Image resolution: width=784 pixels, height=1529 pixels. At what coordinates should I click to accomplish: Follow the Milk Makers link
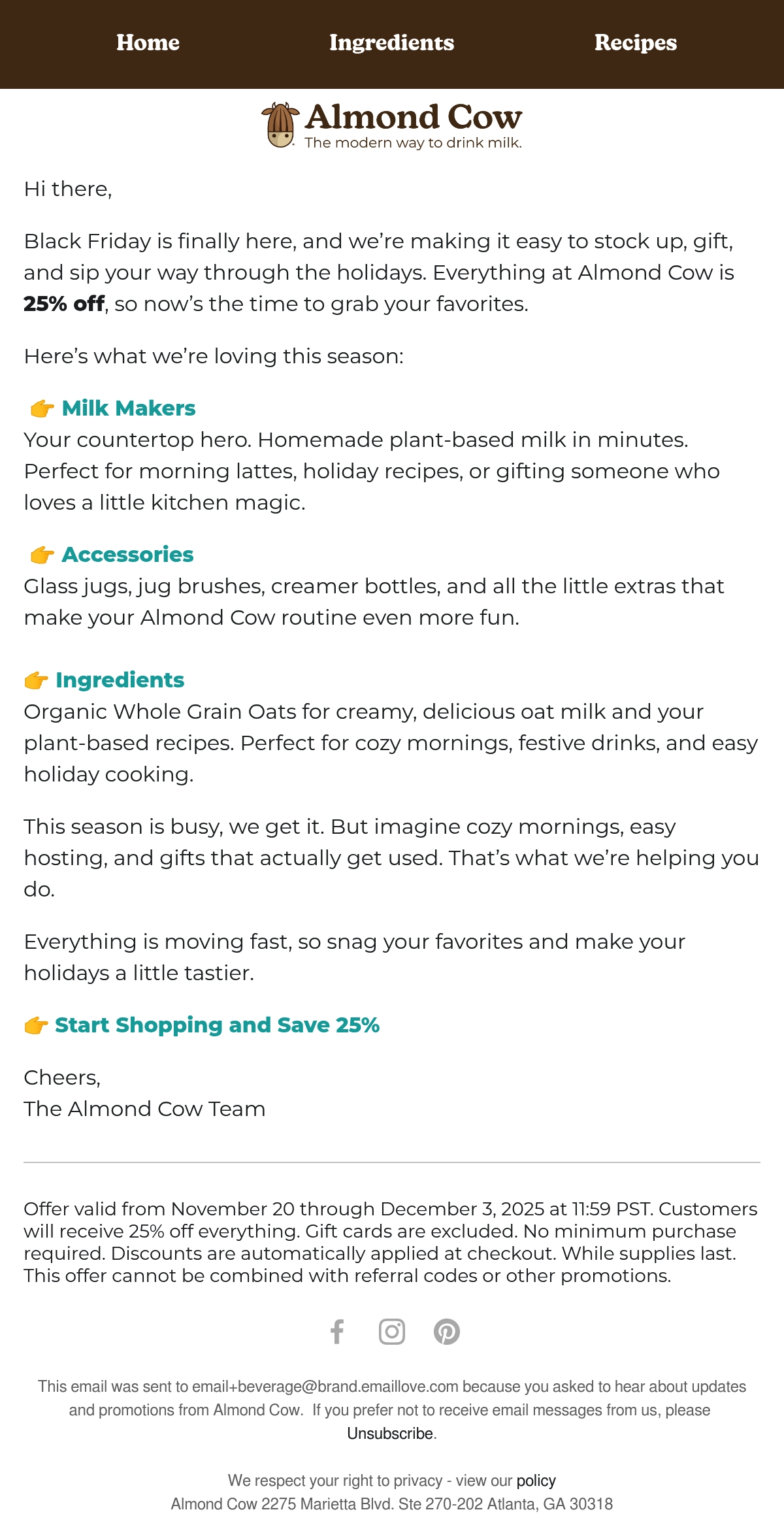pyautogui.click(x=129, y=408)
